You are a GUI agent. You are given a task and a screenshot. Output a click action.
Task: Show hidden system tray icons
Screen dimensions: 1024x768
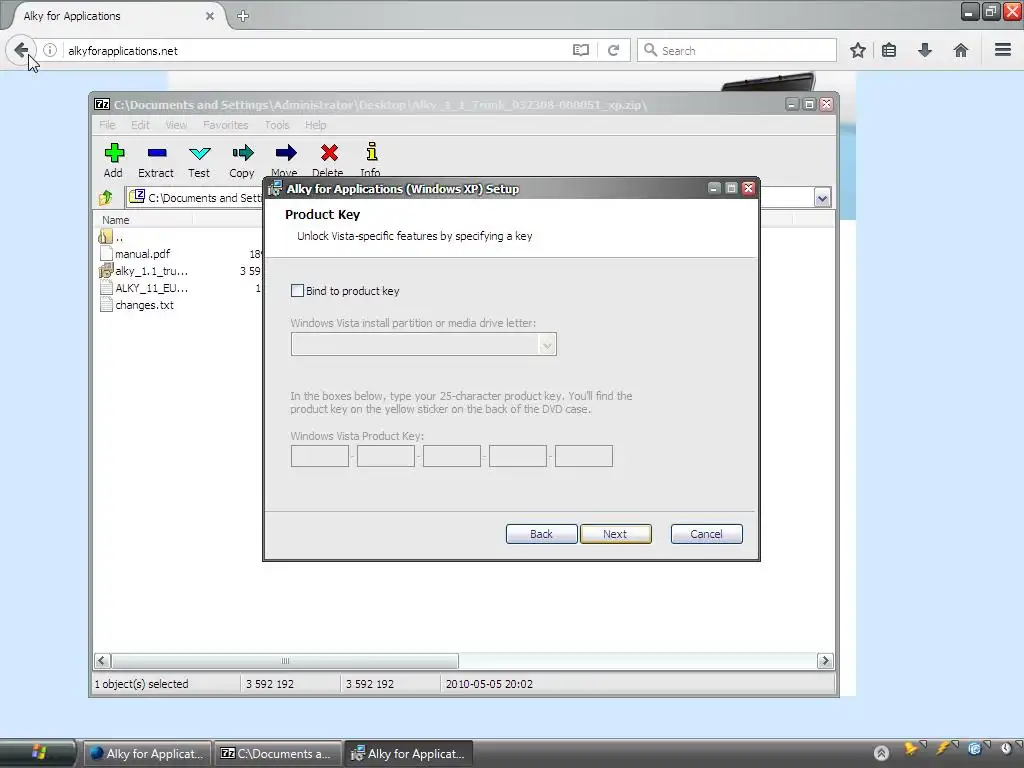[x=881, y=753]
